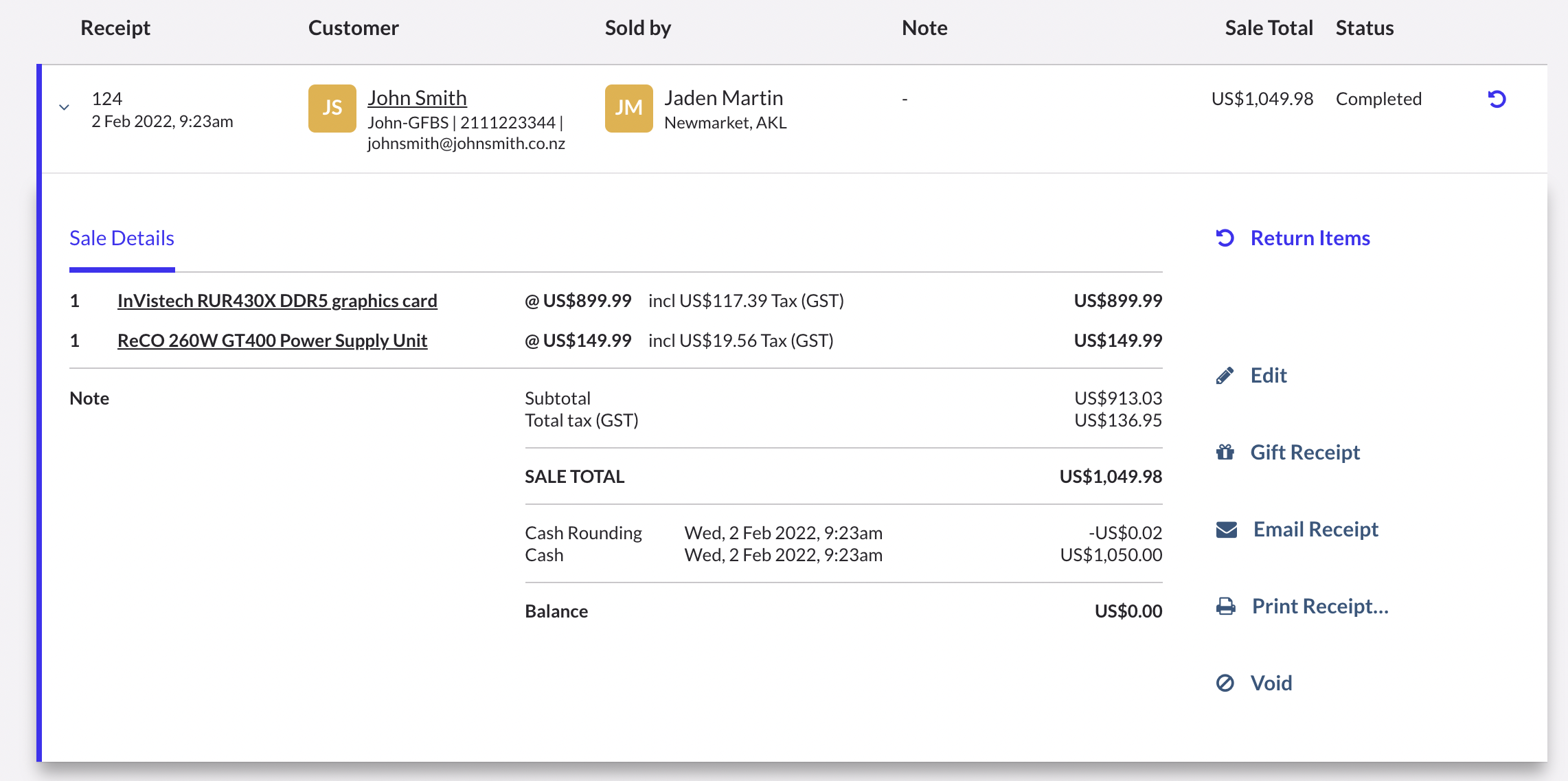Click the pencil Edit icon
Screen dimensions: 1568x781
click(x=1225, y=376)
